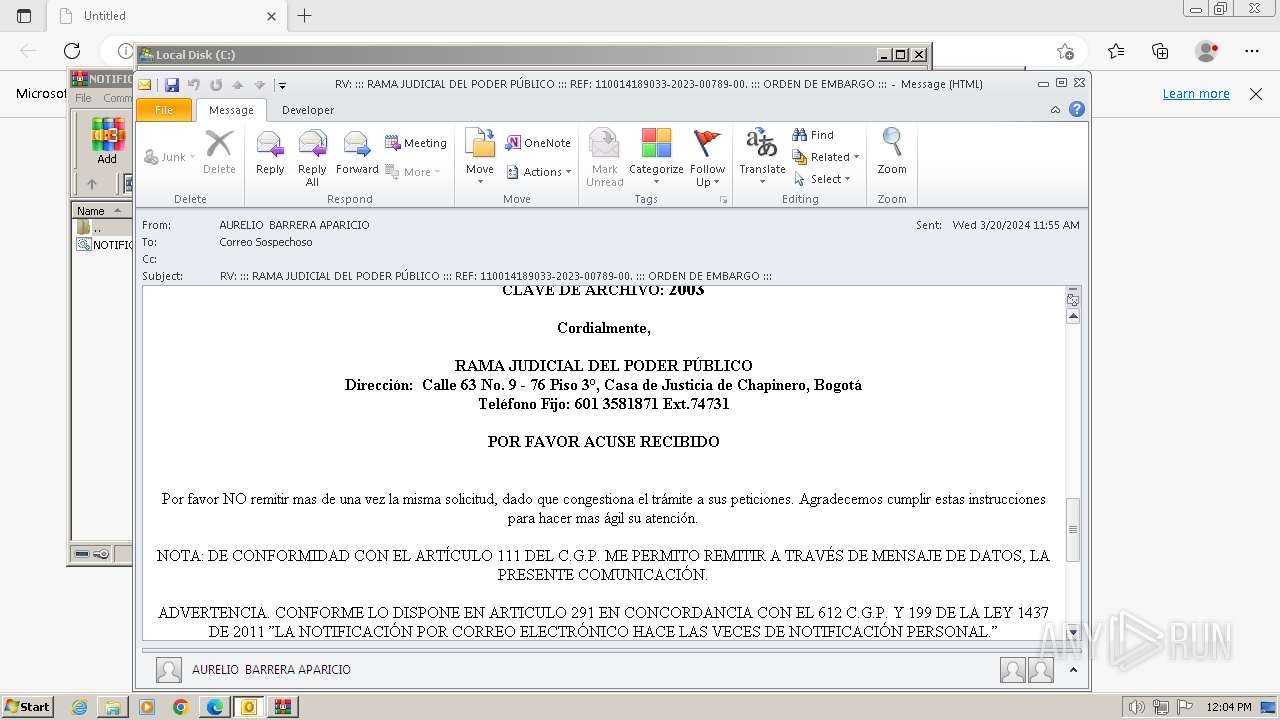Open a new browser tab

pyautogui.click(x=305, y=16)
